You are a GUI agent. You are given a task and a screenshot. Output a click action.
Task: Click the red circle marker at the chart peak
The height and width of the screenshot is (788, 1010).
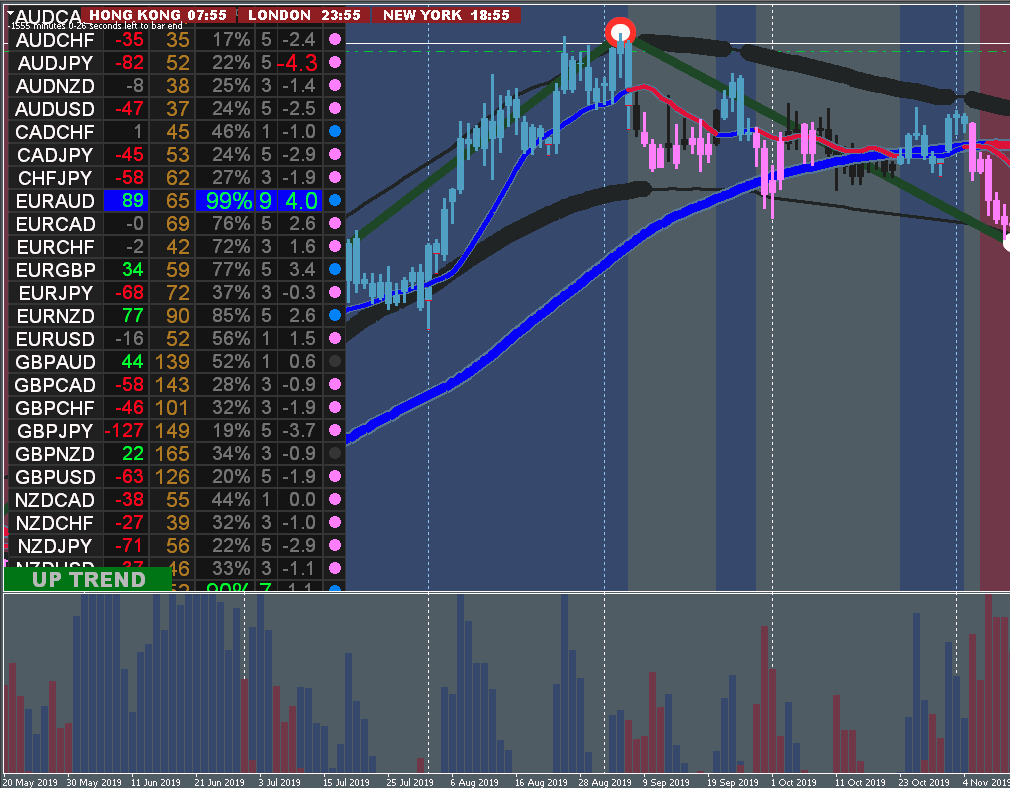[x=620, y=32]
